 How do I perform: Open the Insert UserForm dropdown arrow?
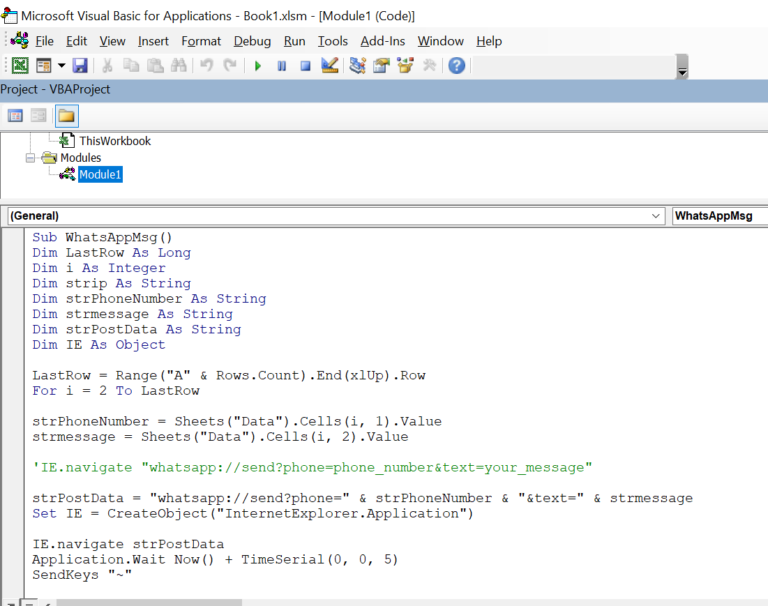[62, 66]
